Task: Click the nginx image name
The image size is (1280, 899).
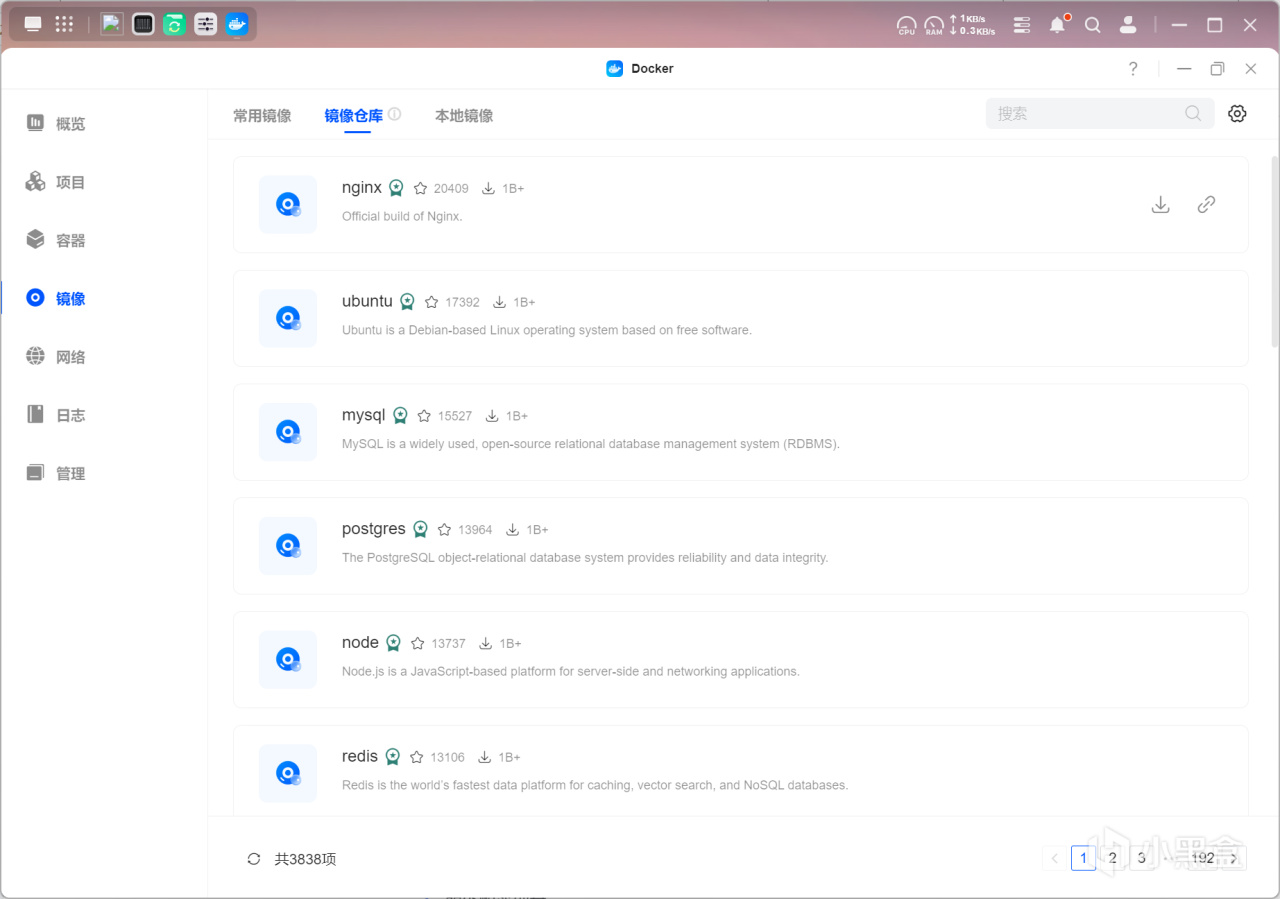Action: (x=362, y=187)
